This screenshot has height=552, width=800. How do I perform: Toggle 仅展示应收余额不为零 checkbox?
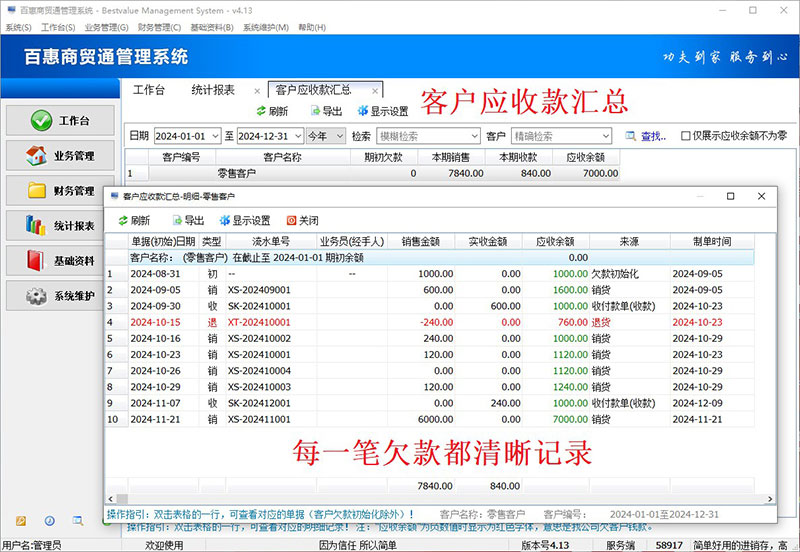[686, 136]
